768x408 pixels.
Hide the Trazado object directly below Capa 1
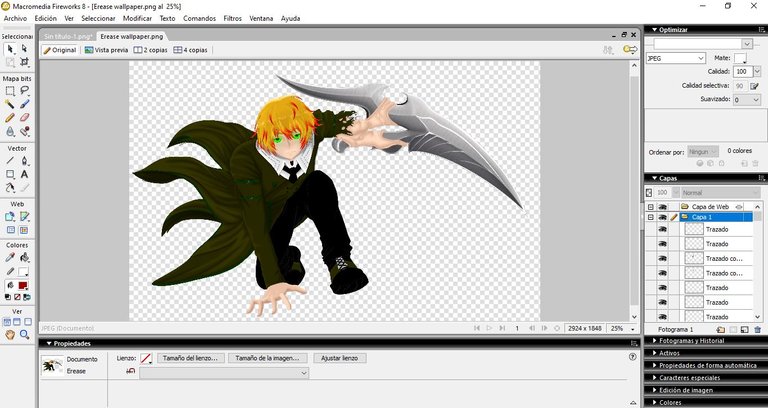click(662, 229)
